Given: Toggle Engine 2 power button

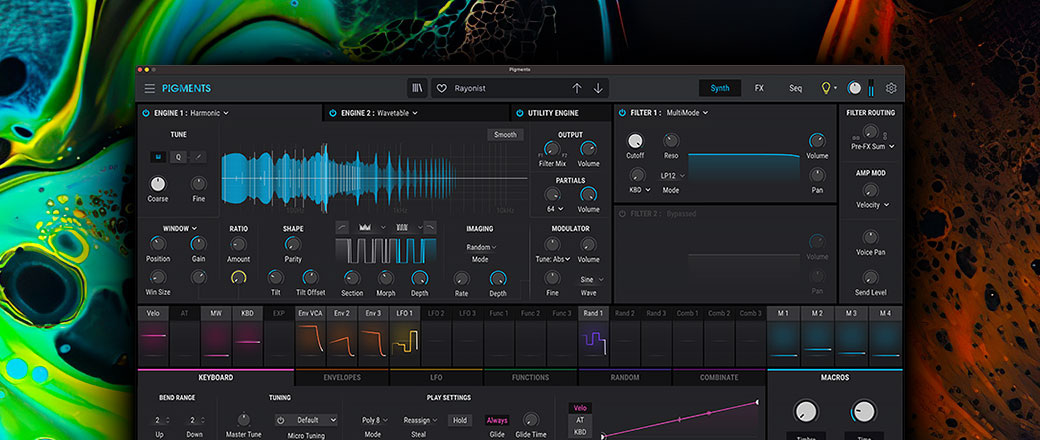Looking at the screenshot, I should pyautogui.click(x=333, y=113).
